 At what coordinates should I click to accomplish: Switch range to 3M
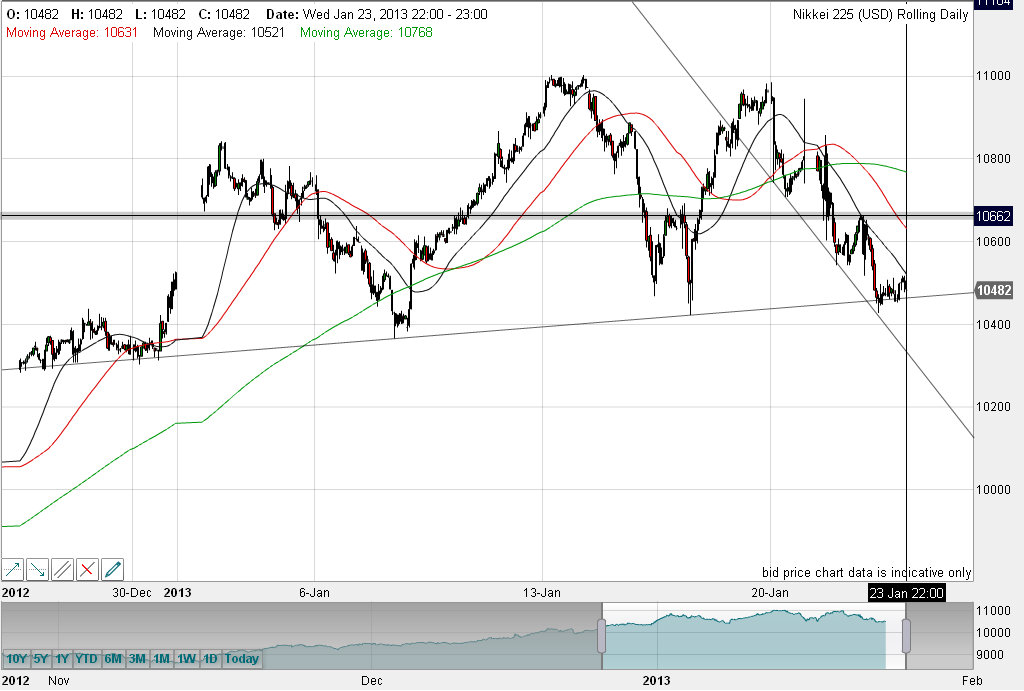pyautogui.click(x=137, y=658)
